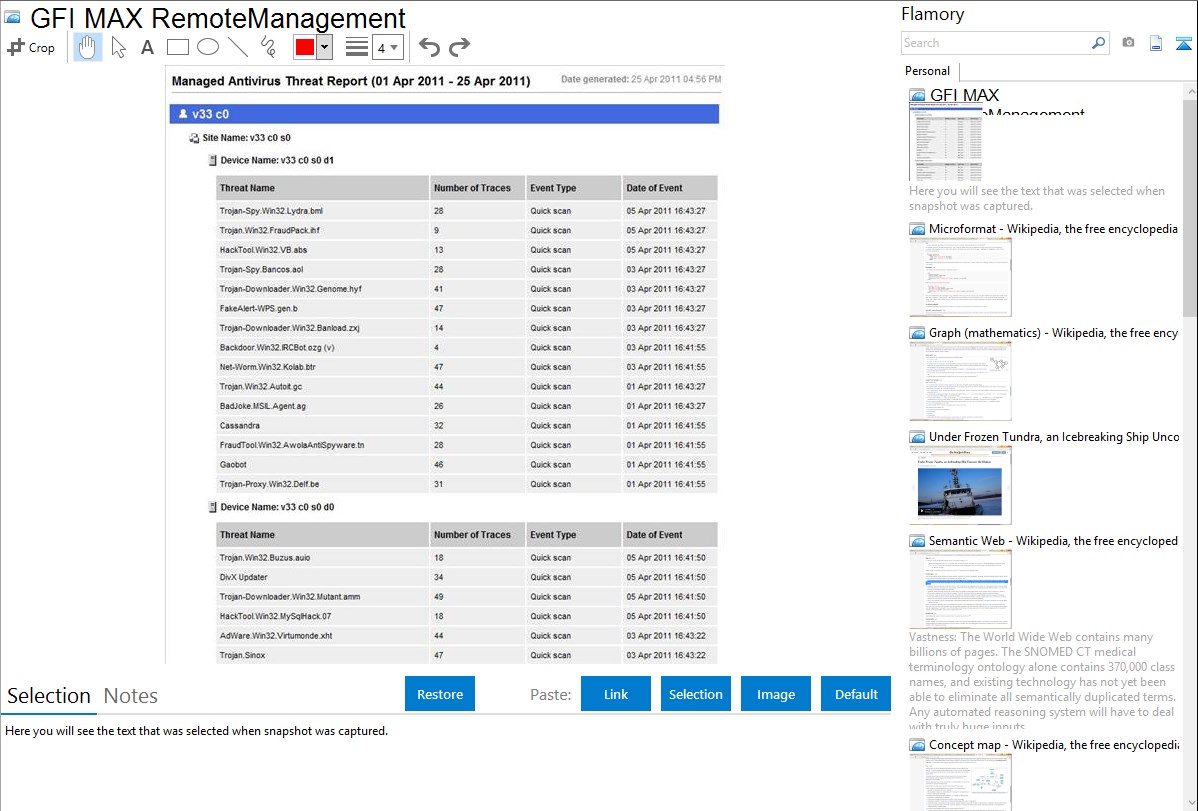This screenshot has height=811, width=1198.
Task: Select the freehand scribble tool
Action: [268, 47]
